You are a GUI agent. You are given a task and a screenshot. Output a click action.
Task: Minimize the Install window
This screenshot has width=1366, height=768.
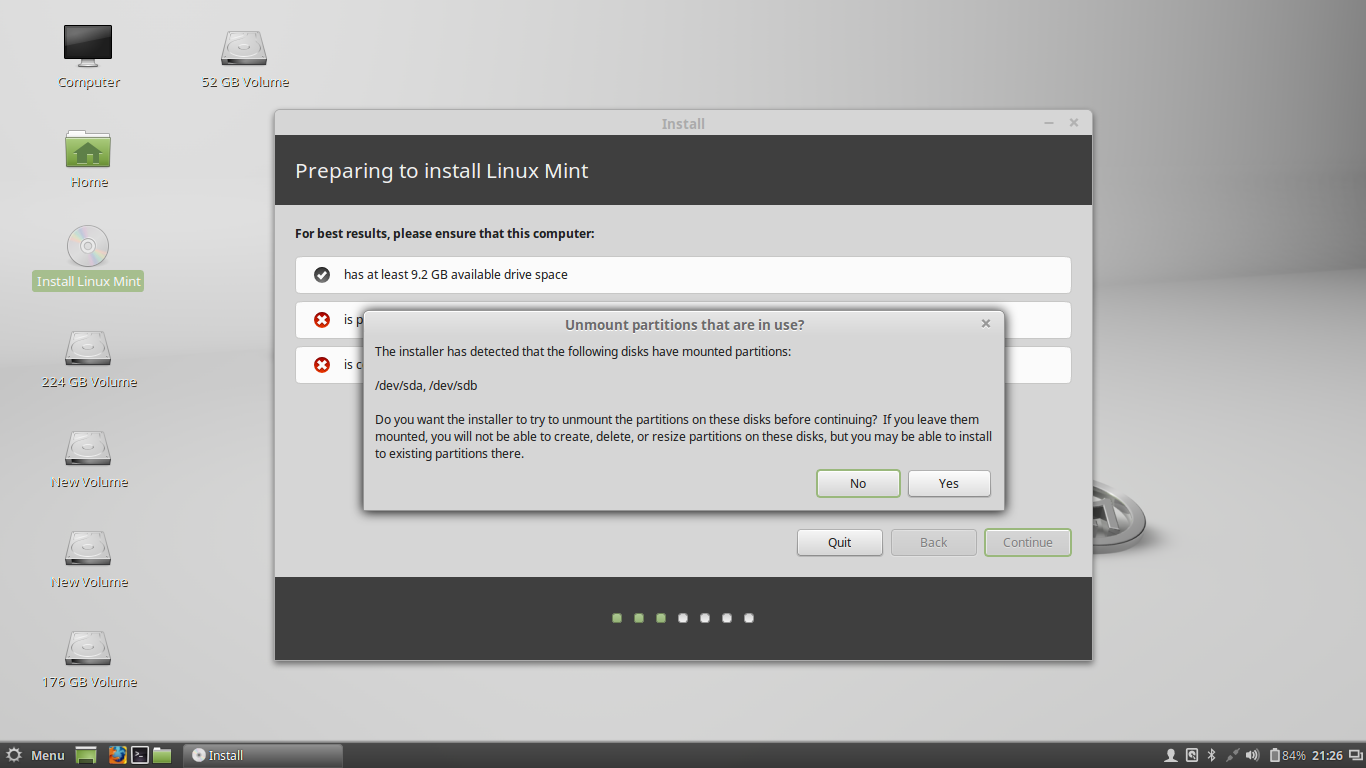click(1049, 123)
